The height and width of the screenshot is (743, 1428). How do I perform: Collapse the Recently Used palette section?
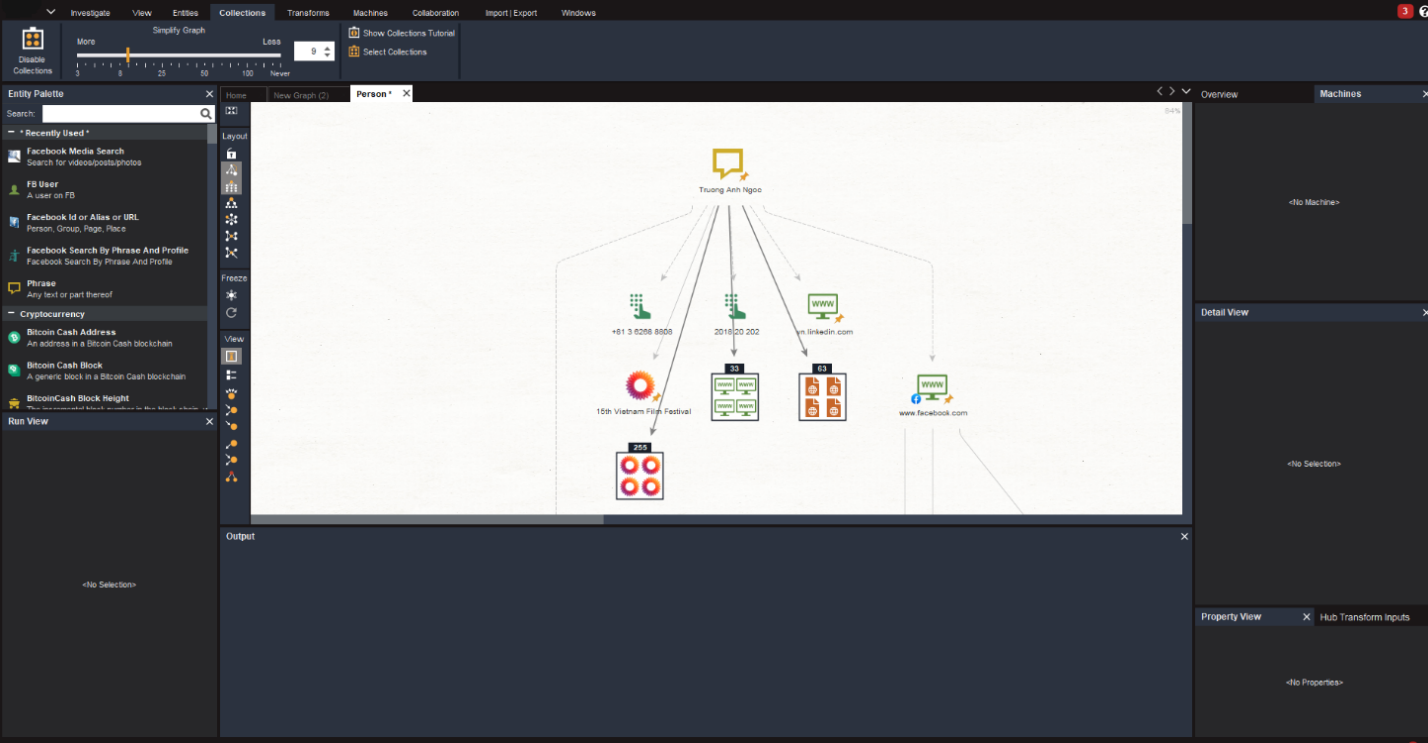[x=12, y=133]
